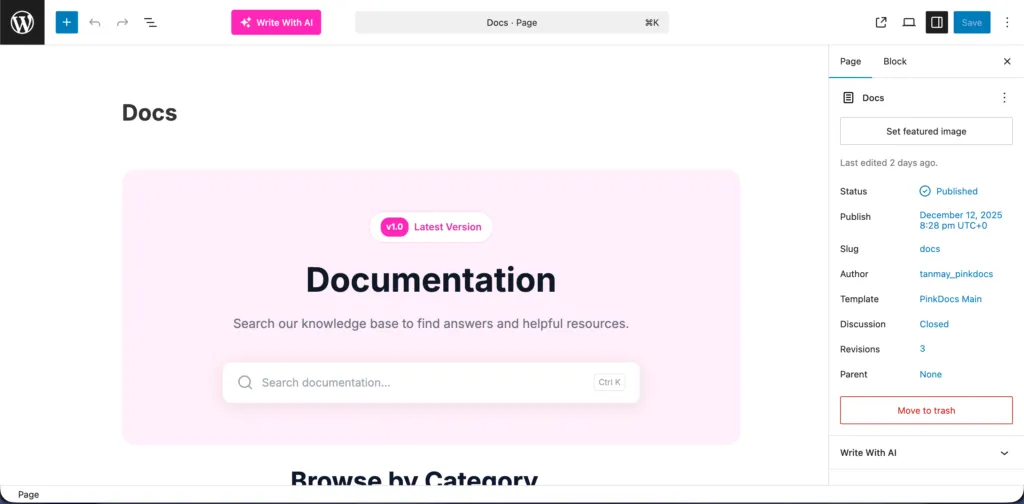Click Set featured image button
Screen dimensions: 1024x504
926,131
